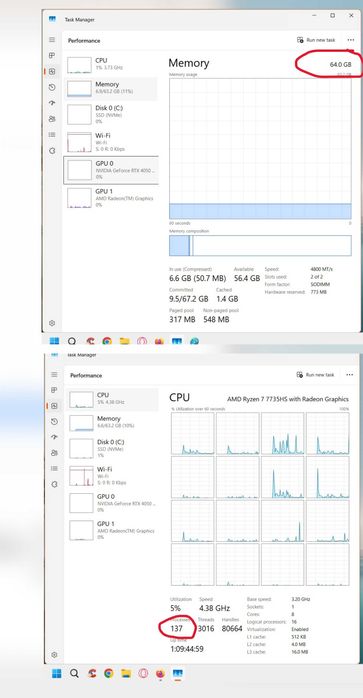Click the Memory usage graph area
Screen dimensions: 363x698
point(260,149)
